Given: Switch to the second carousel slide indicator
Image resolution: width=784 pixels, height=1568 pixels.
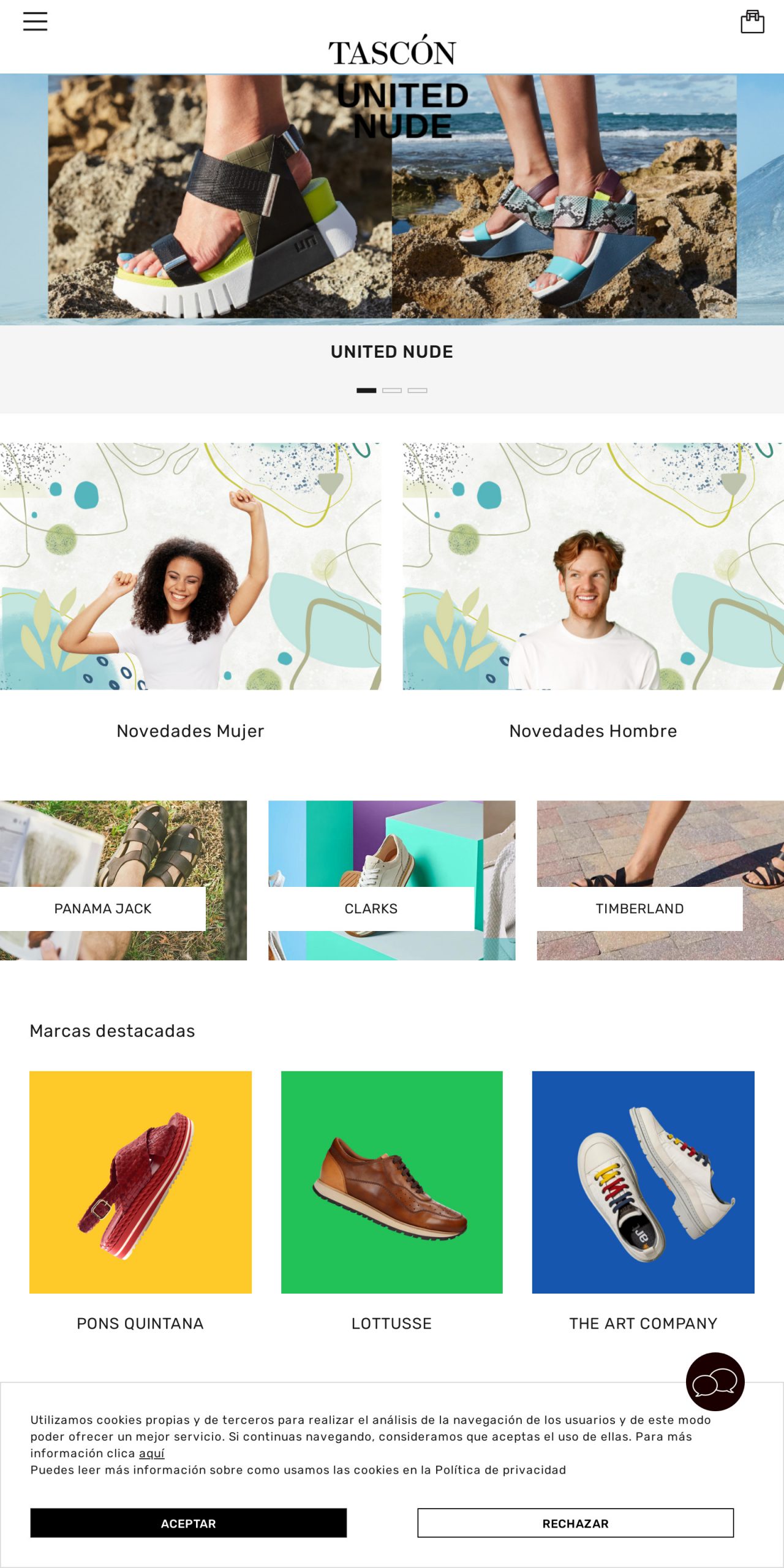Looking at the screenshot, I should 392,390.
